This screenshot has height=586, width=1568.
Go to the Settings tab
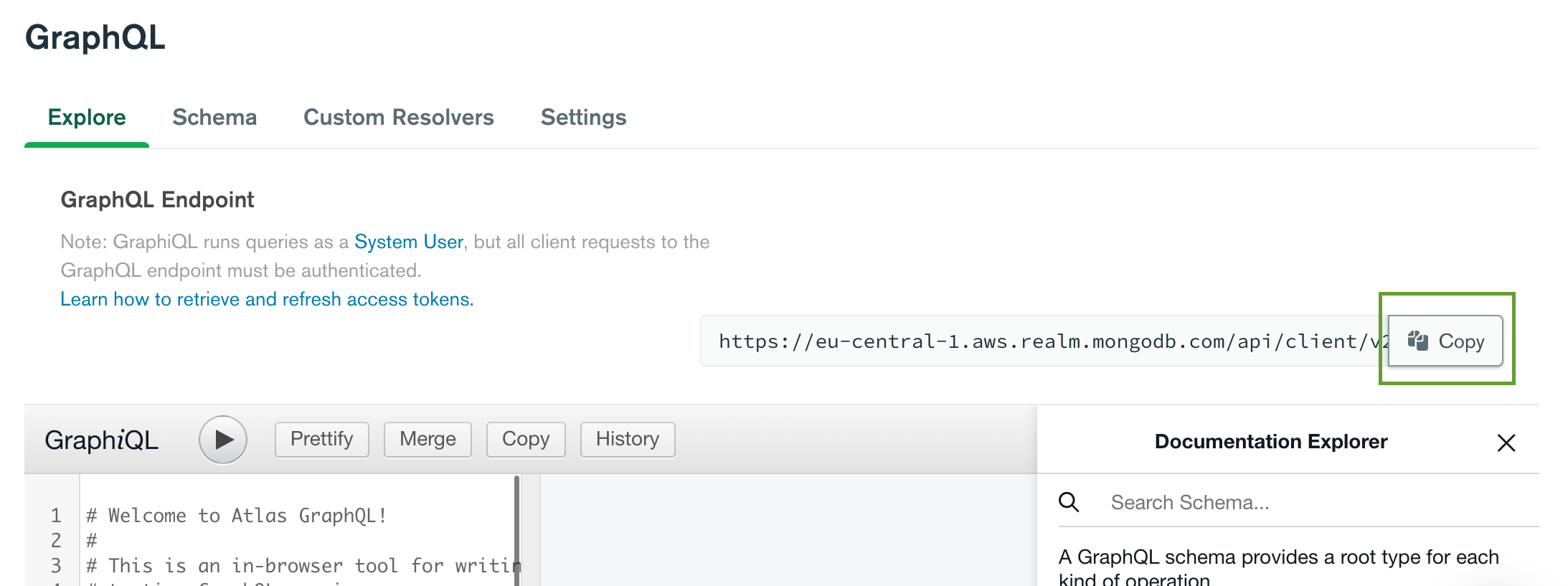[x=583, y=117]
